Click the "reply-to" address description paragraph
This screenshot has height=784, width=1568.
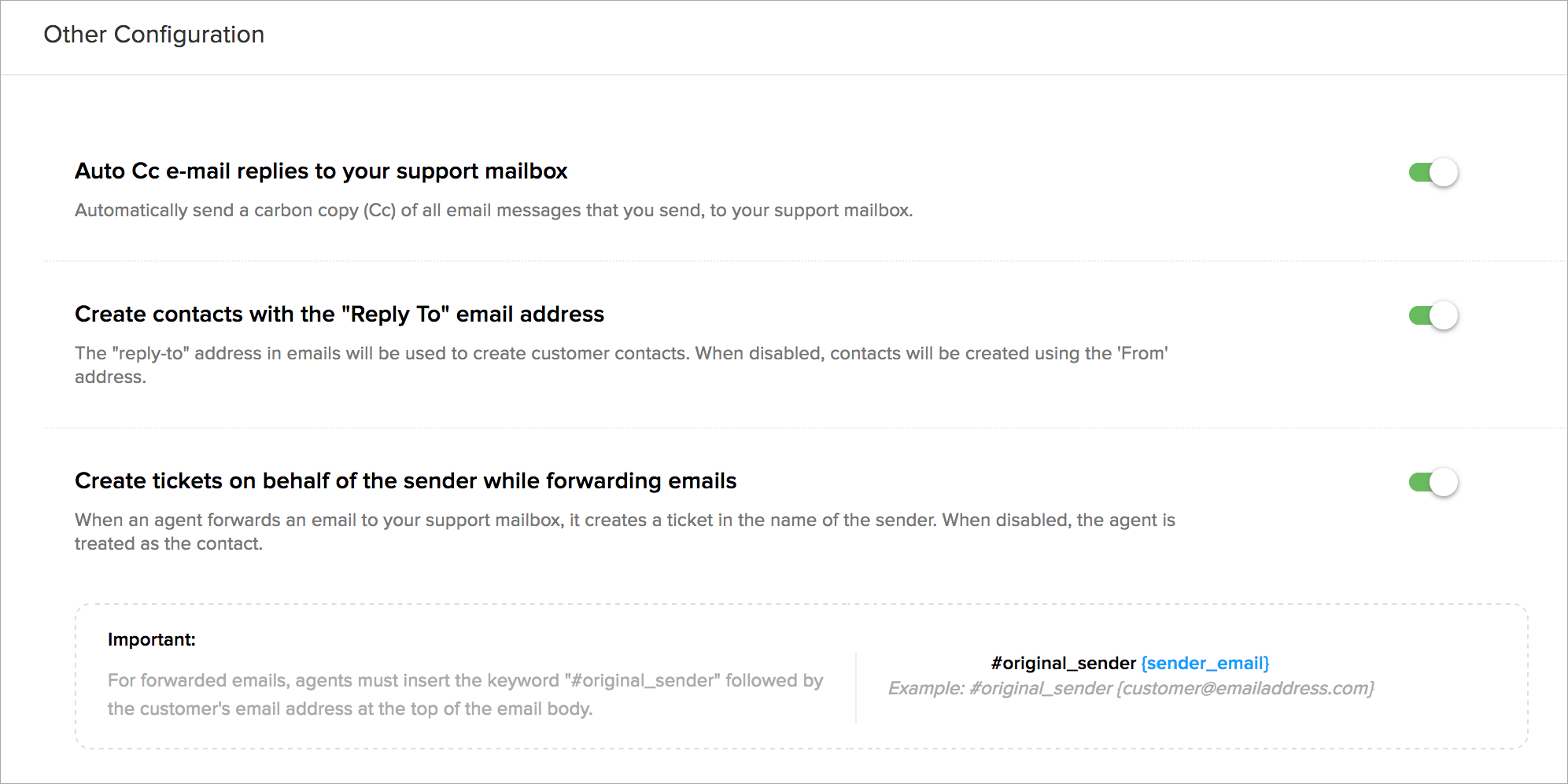(x=621, y=354)
